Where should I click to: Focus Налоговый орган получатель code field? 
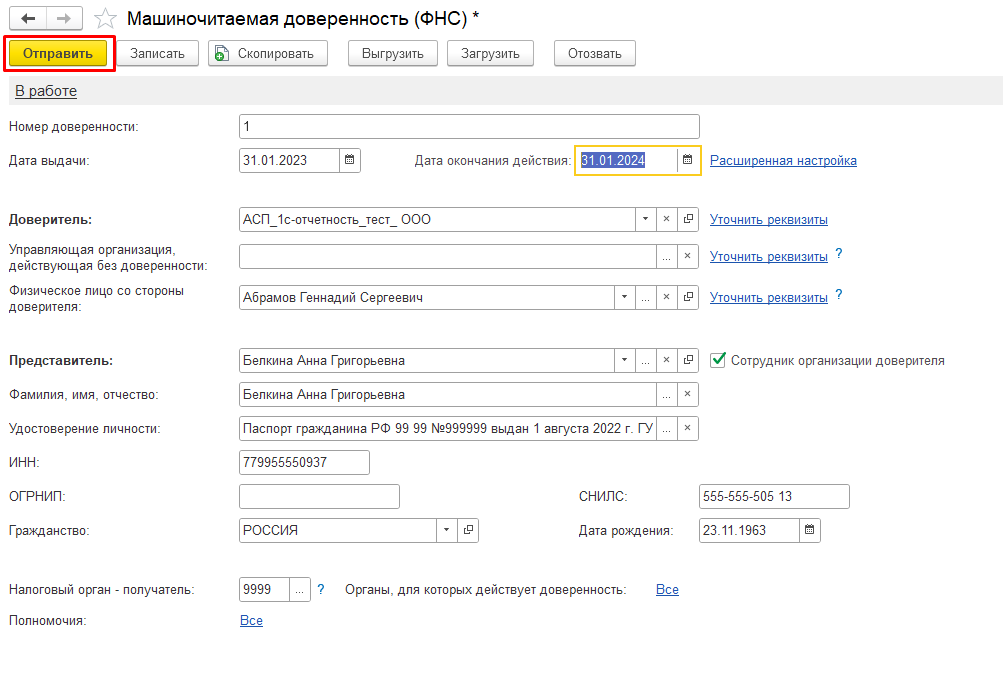[264, 589]
